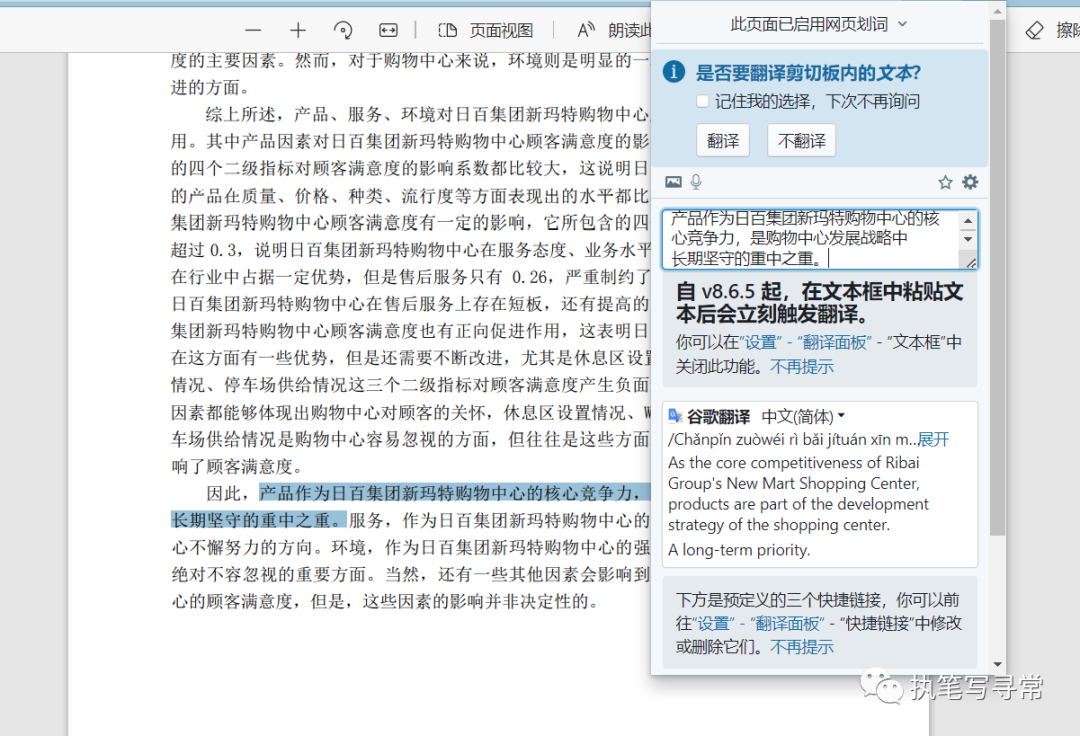1080x736 pixels.
Task: Open 中文(简体) language dropdown
Action: [803, 417]
